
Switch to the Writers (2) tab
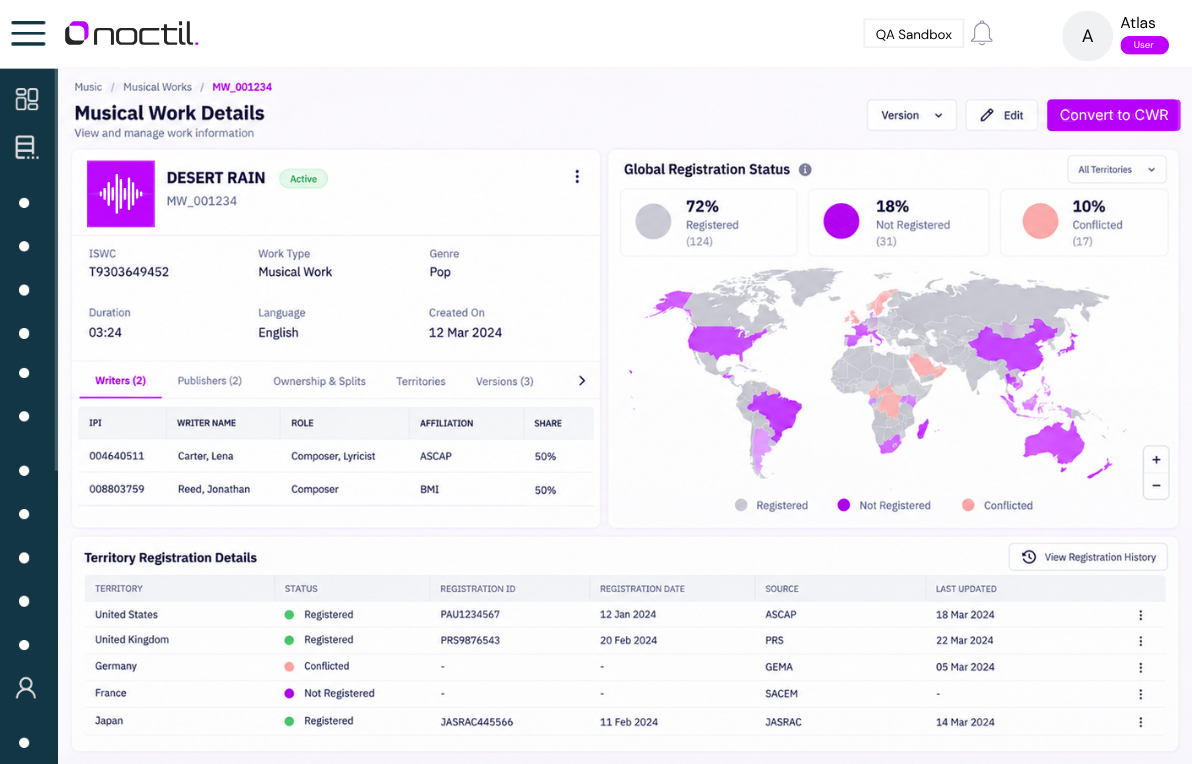(120, 381)
